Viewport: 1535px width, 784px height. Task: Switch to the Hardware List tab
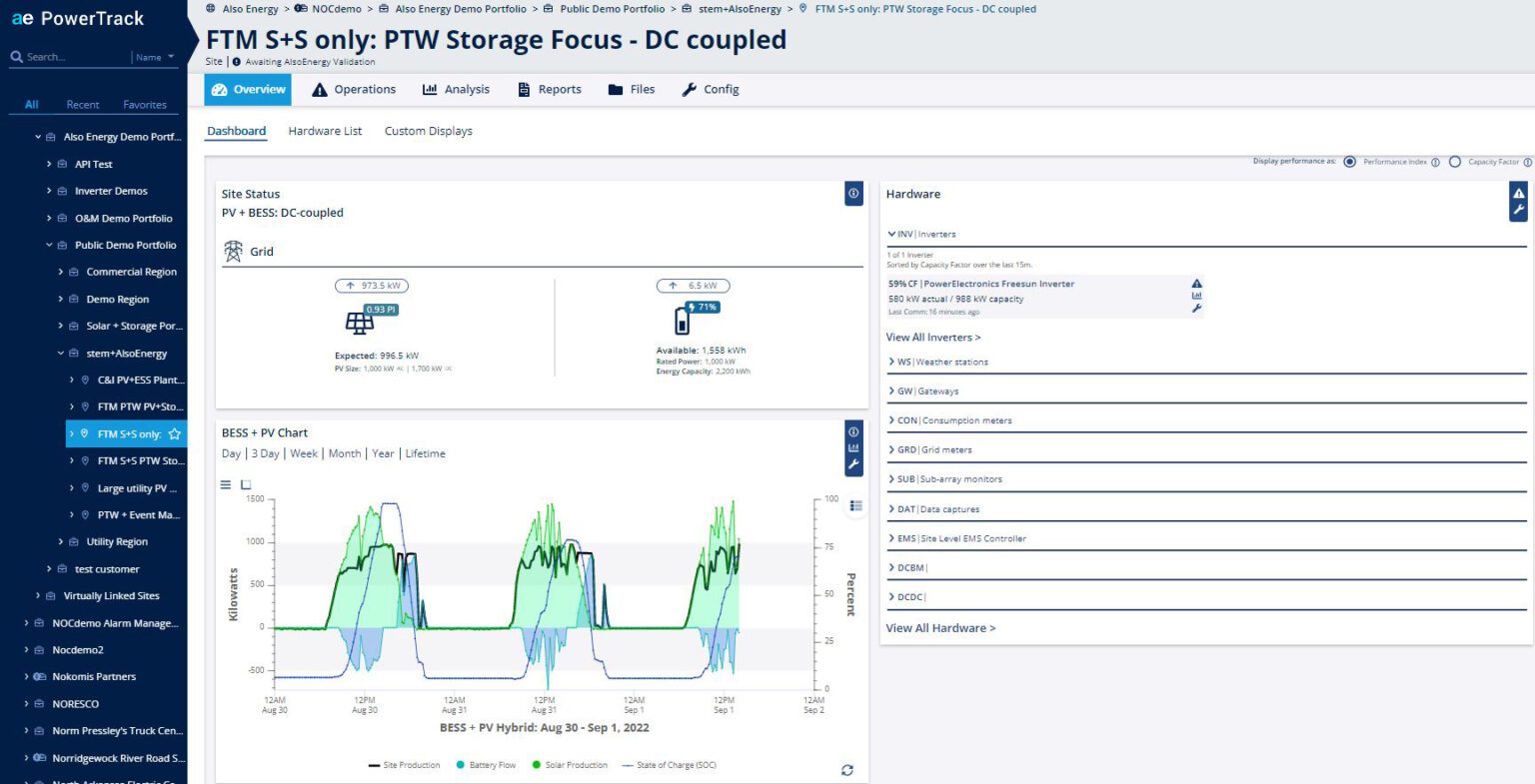(x=325, y=131)
